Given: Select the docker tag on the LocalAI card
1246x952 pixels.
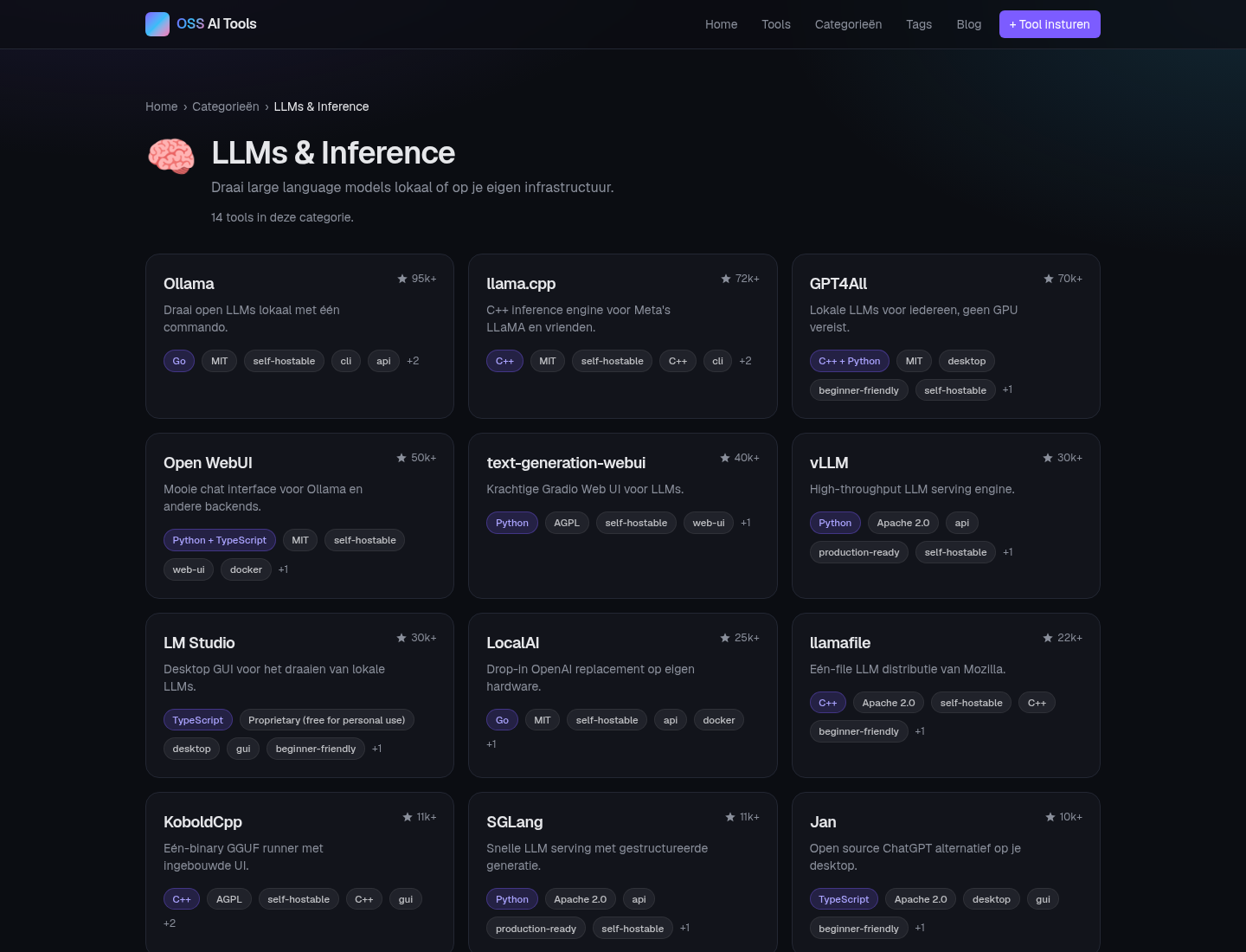Looking at the screenshot, I should (719, 720).
